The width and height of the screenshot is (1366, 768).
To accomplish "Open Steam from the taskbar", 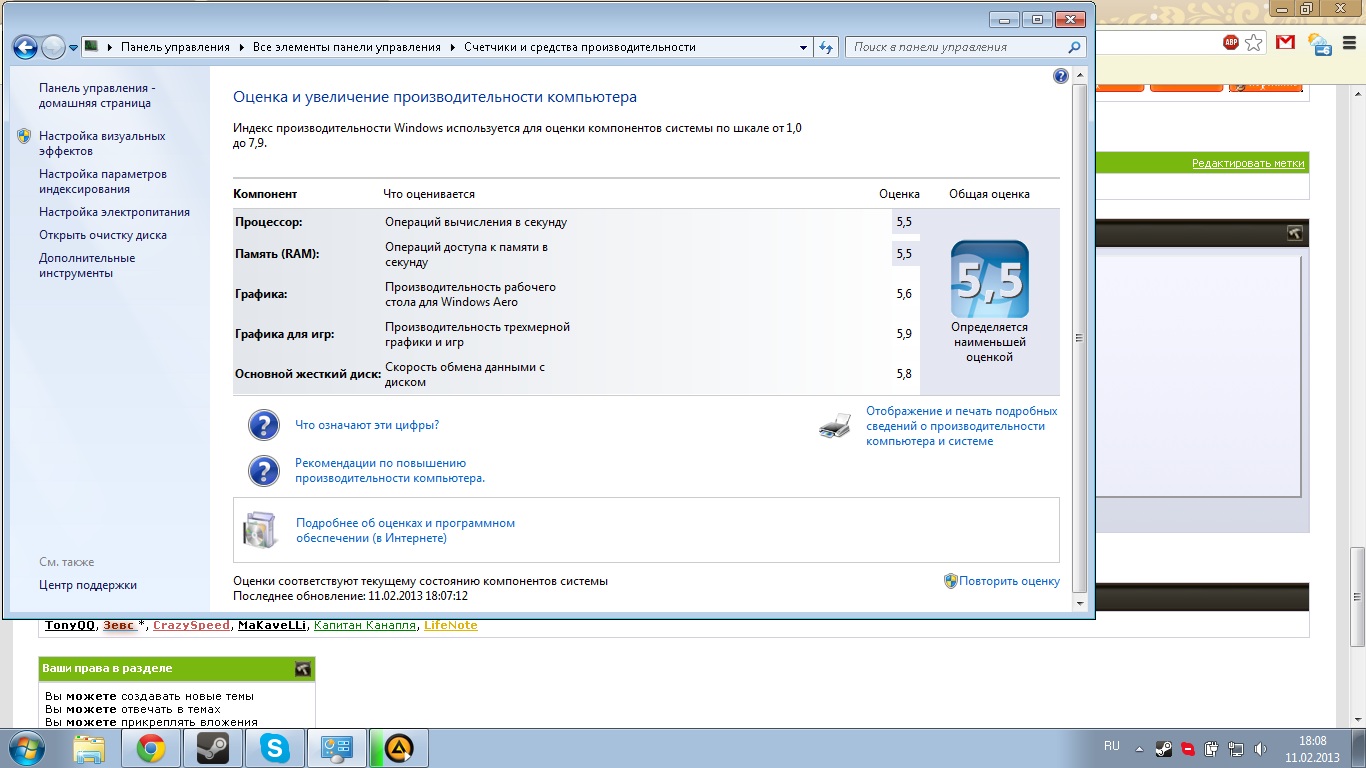I will [x=212, y=748].
